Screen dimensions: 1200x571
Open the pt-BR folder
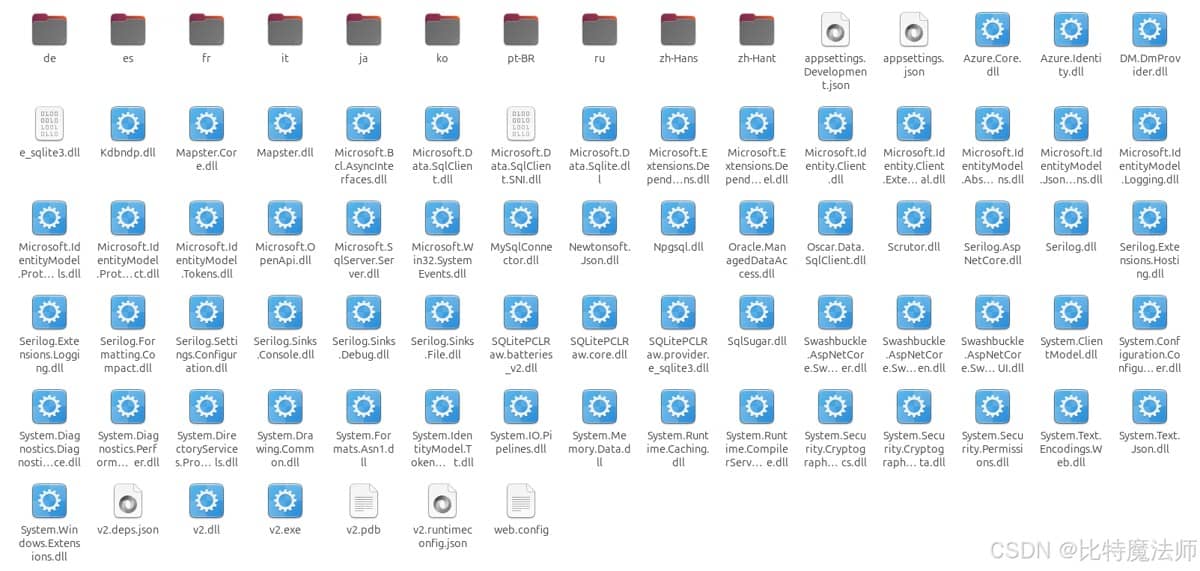tap(521, 30)
